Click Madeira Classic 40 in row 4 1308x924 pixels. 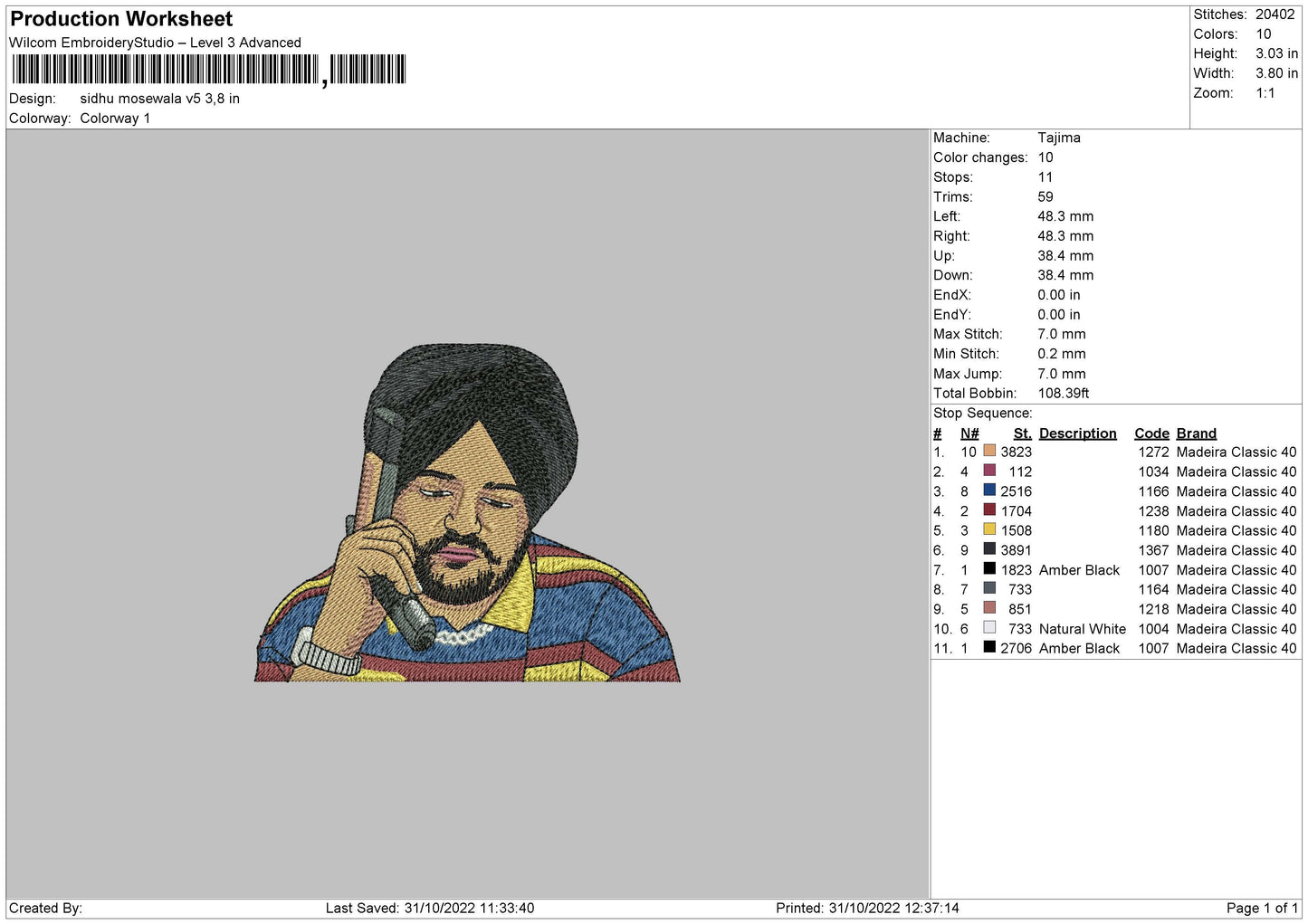[1236, 511]
